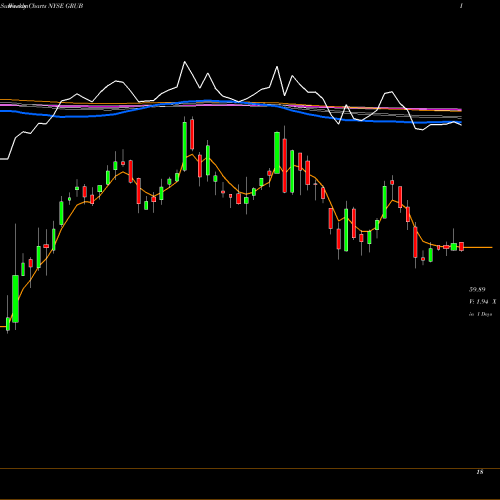Select the 59.89 price value label
Viewport: 500px width, 500px height.
point(477,289)
